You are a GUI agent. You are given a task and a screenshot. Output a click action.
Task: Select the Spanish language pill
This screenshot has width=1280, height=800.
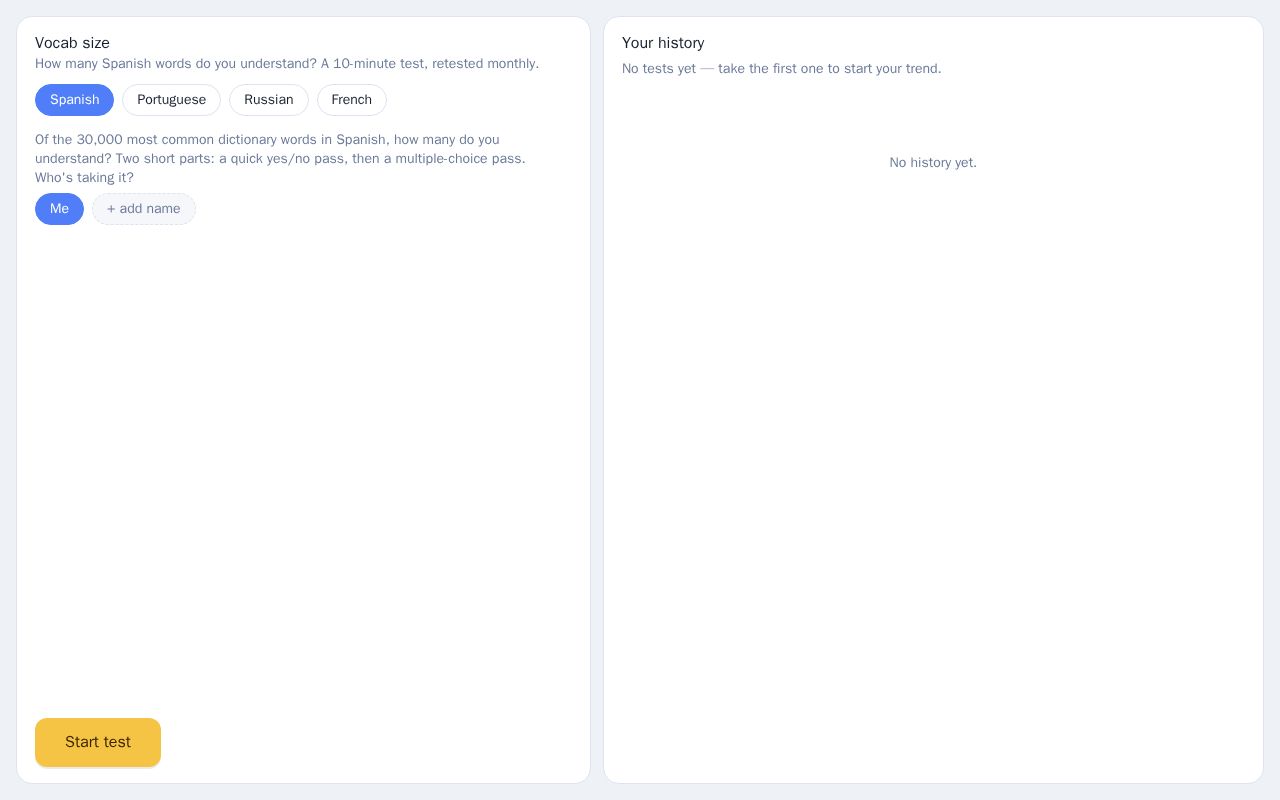tap(74, 100)
